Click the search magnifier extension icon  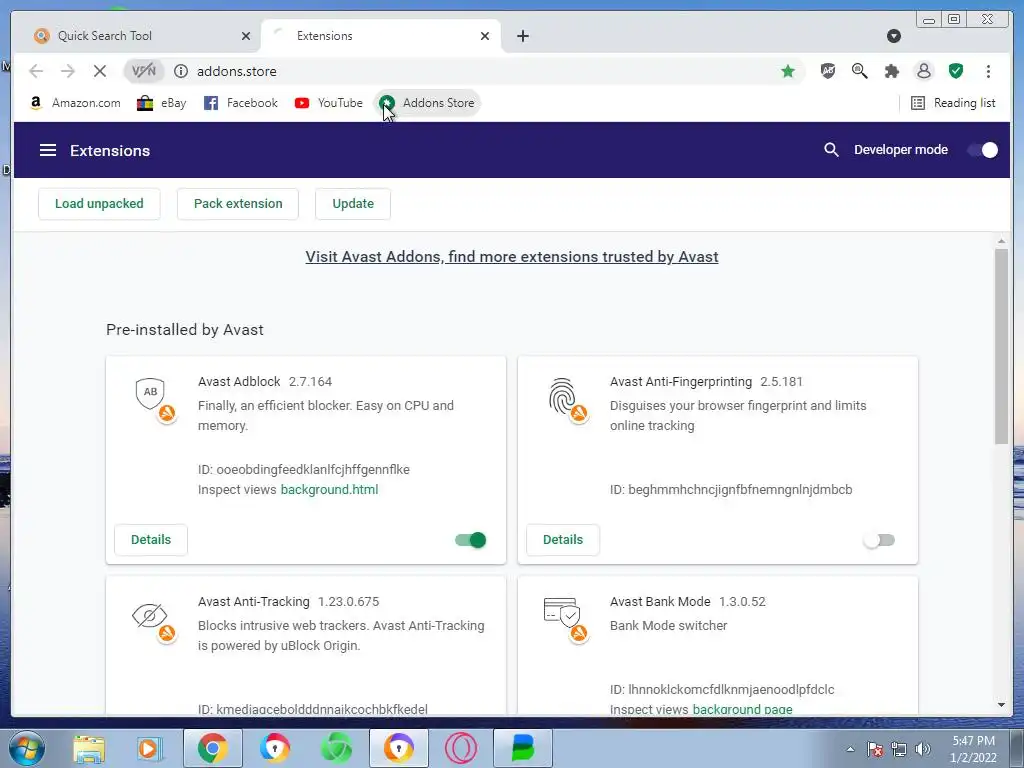click(859, 71)
